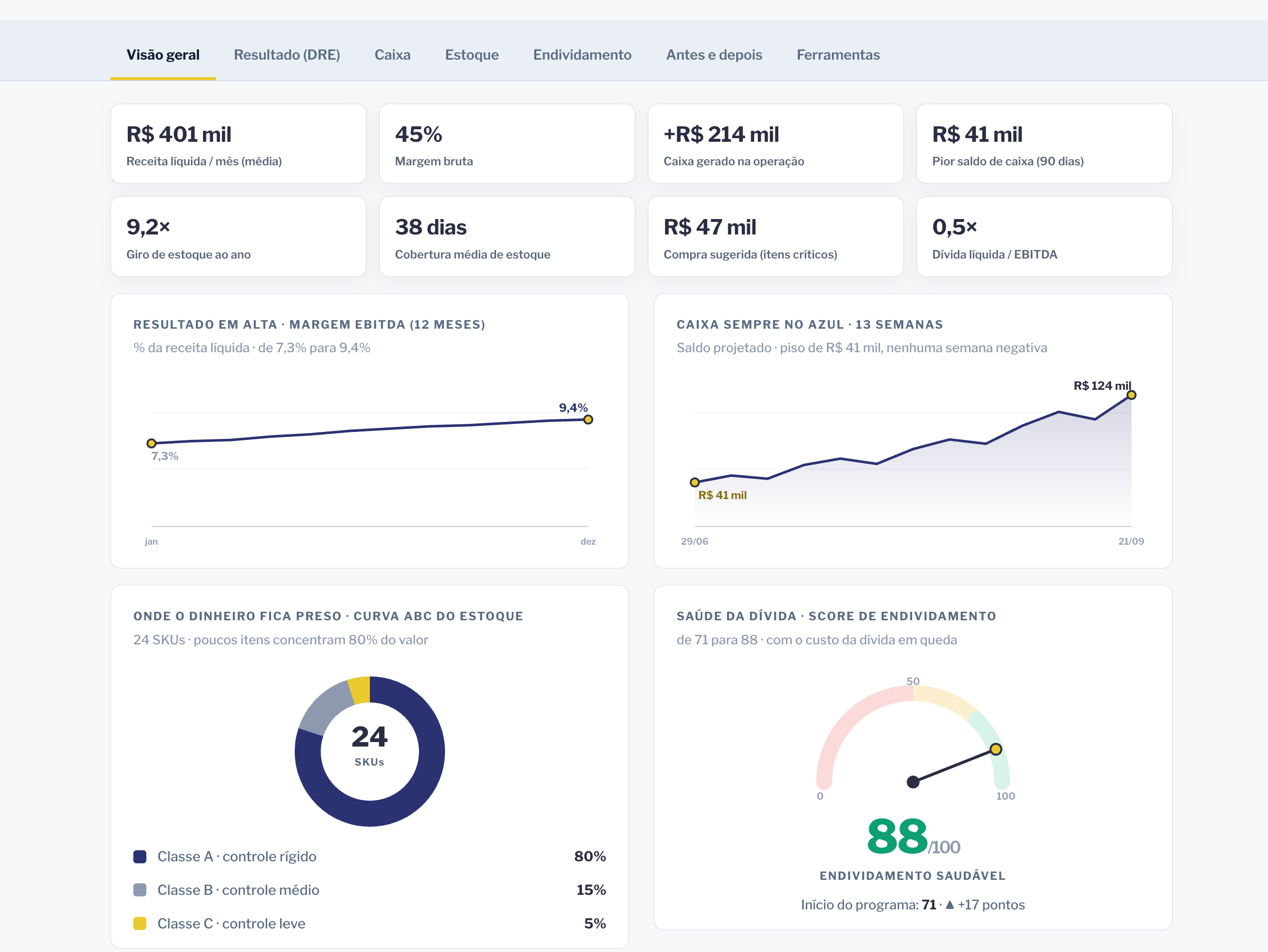The height and width of the screenshot is (952, 1268).
Task: Select the R$ 401 mil Receita líquida card
Action: [x=239, y=144]
